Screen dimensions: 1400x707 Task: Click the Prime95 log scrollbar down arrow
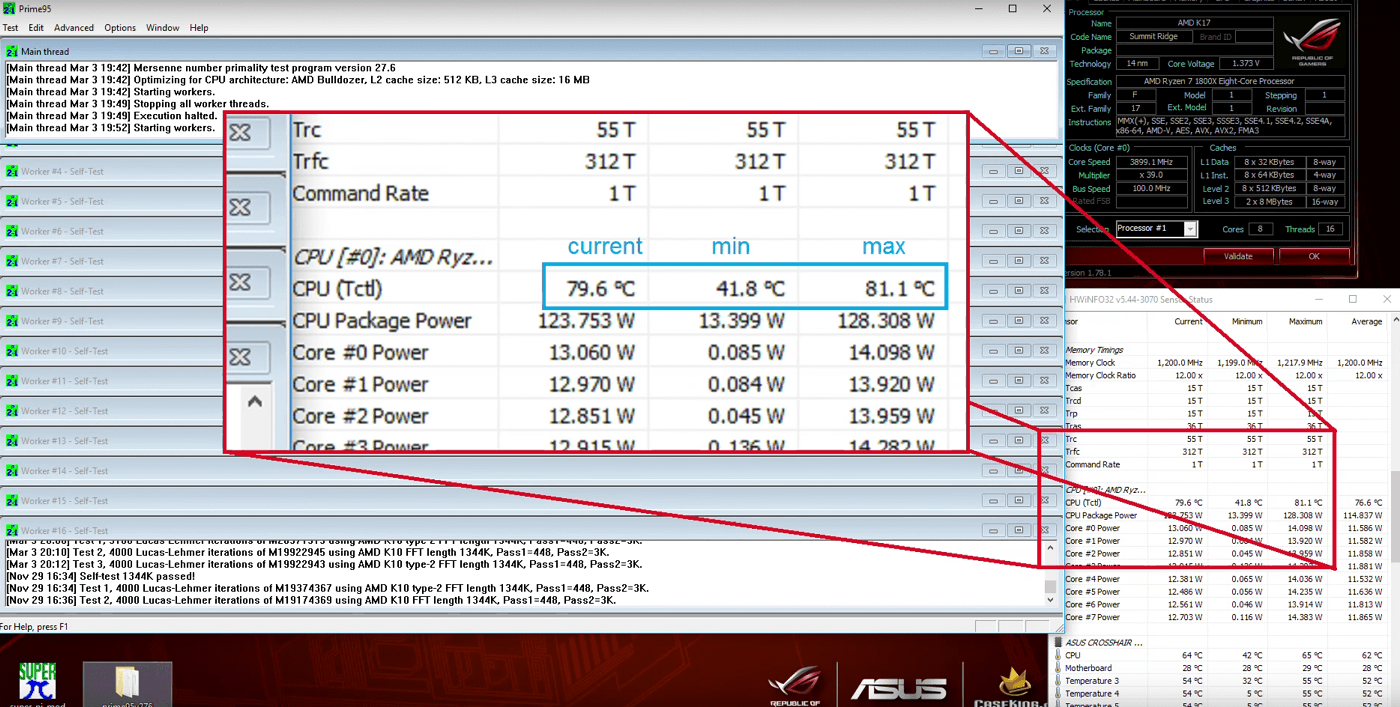(1050, 600)
